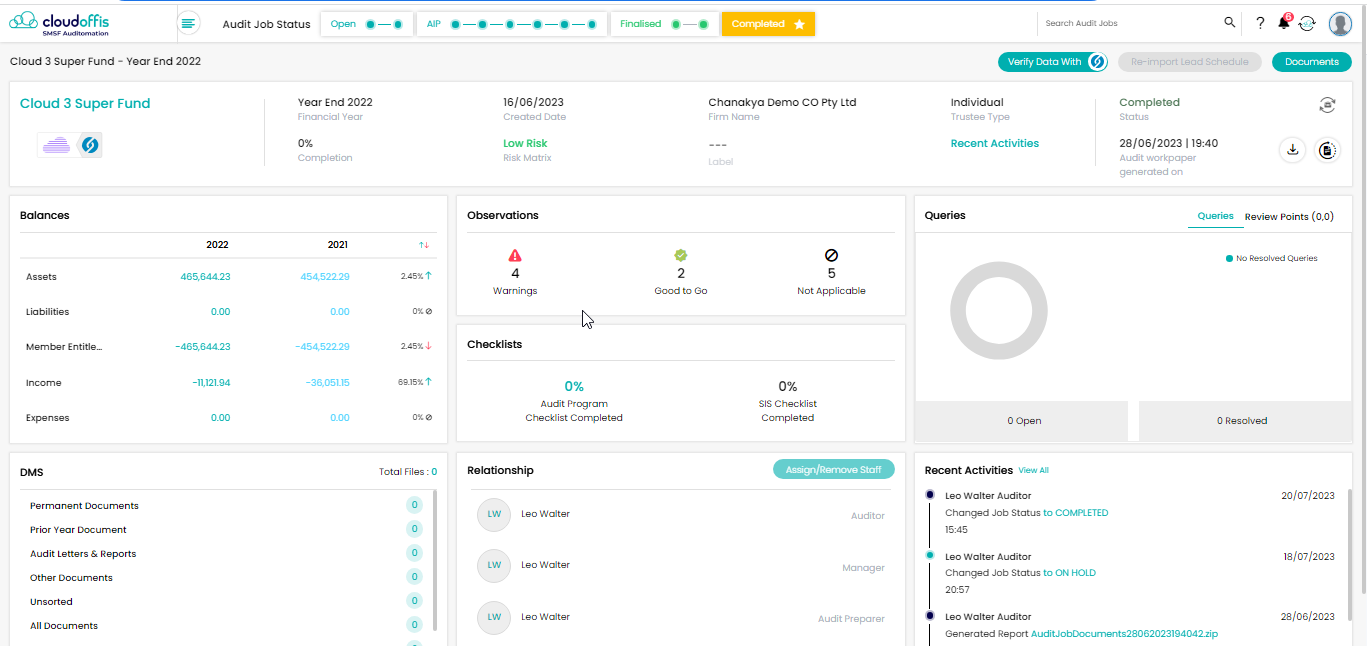Open the Recent Activities link in the fund header
This screenshot has height=646, width=1367.
[994, 143]
